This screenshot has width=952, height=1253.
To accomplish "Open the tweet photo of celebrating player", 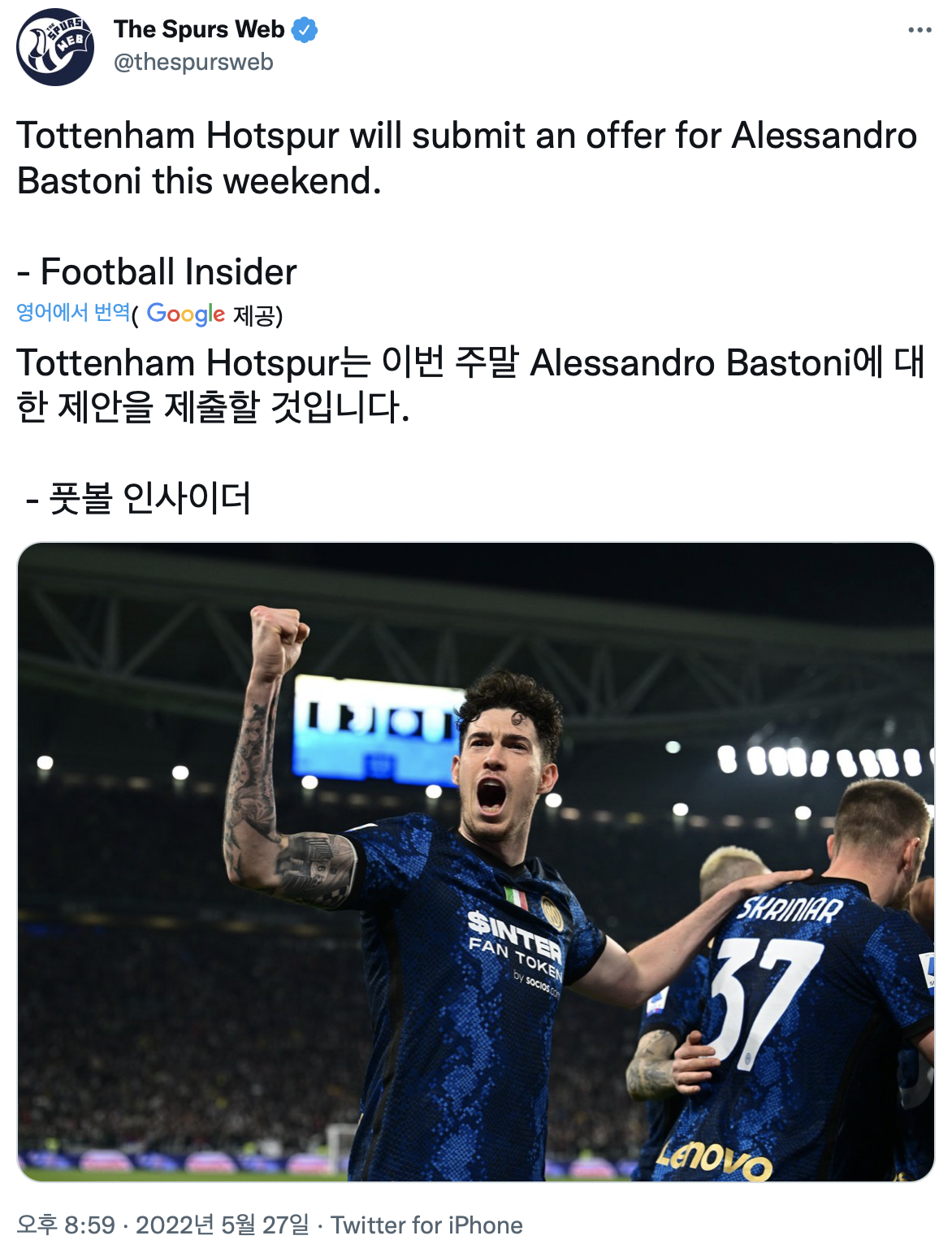I will tap(476, 861).
